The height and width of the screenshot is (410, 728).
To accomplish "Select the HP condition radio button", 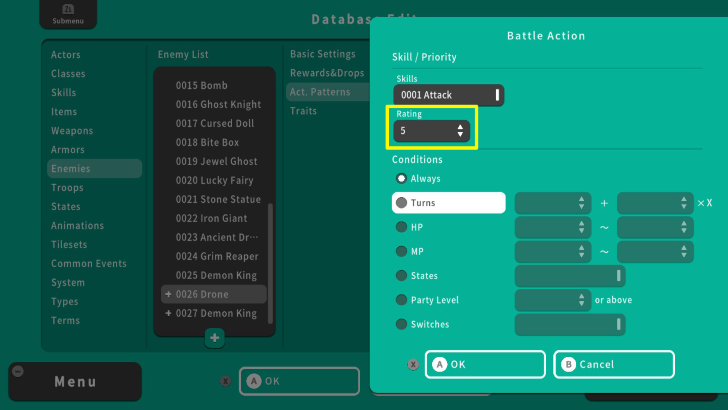I will tap(401, 227).
